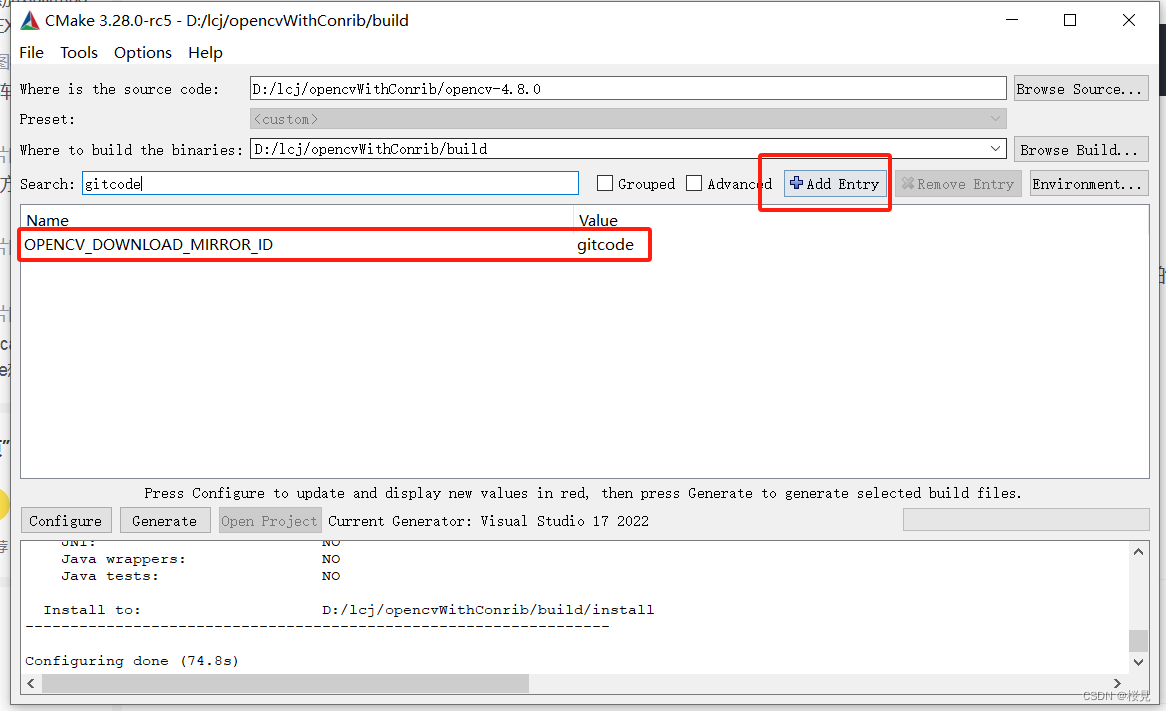This screenshot has height=711, width=1166.
Task: Maximize the CMake window
Action: 1070,20
